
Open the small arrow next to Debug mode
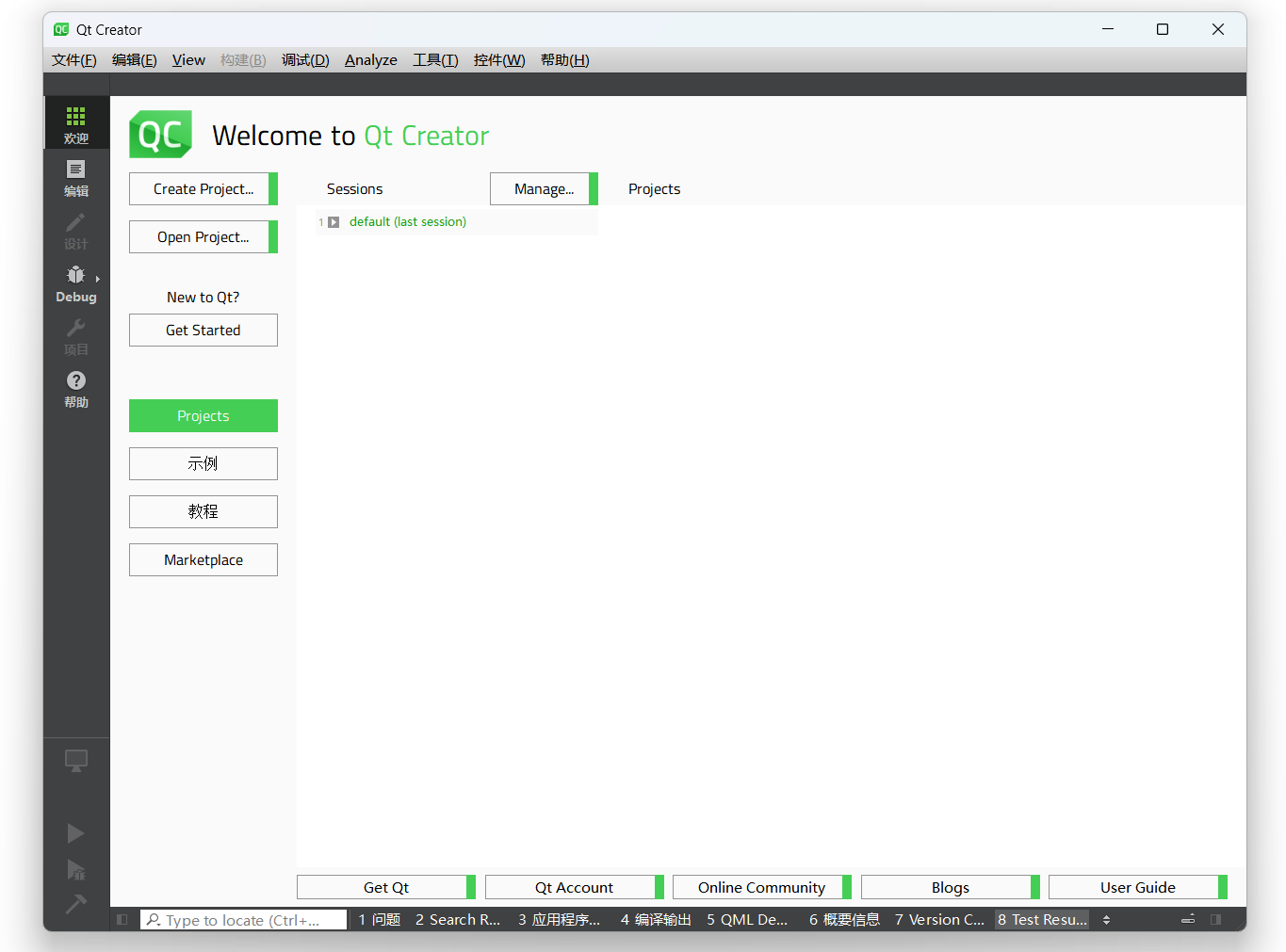98,279
